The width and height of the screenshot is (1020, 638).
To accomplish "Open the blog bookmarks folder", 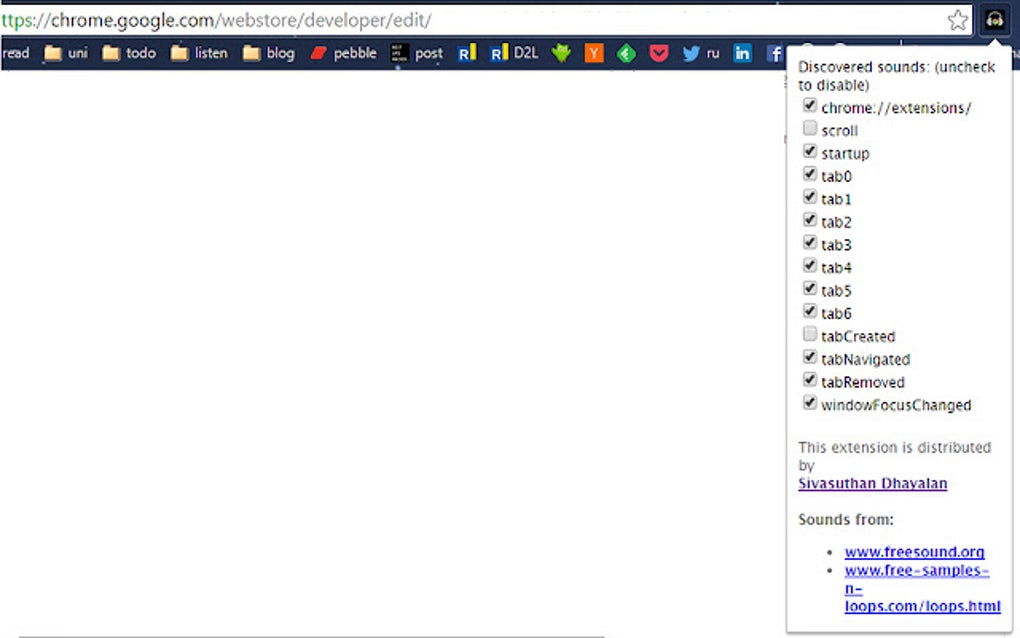I will pyautogui.click(x=268, y=53).
